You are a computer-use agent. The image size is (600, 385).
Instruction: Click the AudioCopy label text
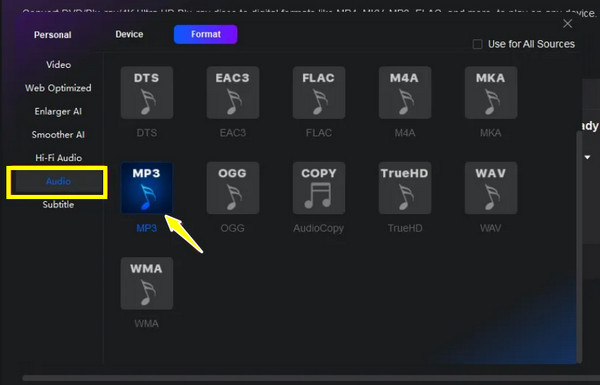(319, 228)
